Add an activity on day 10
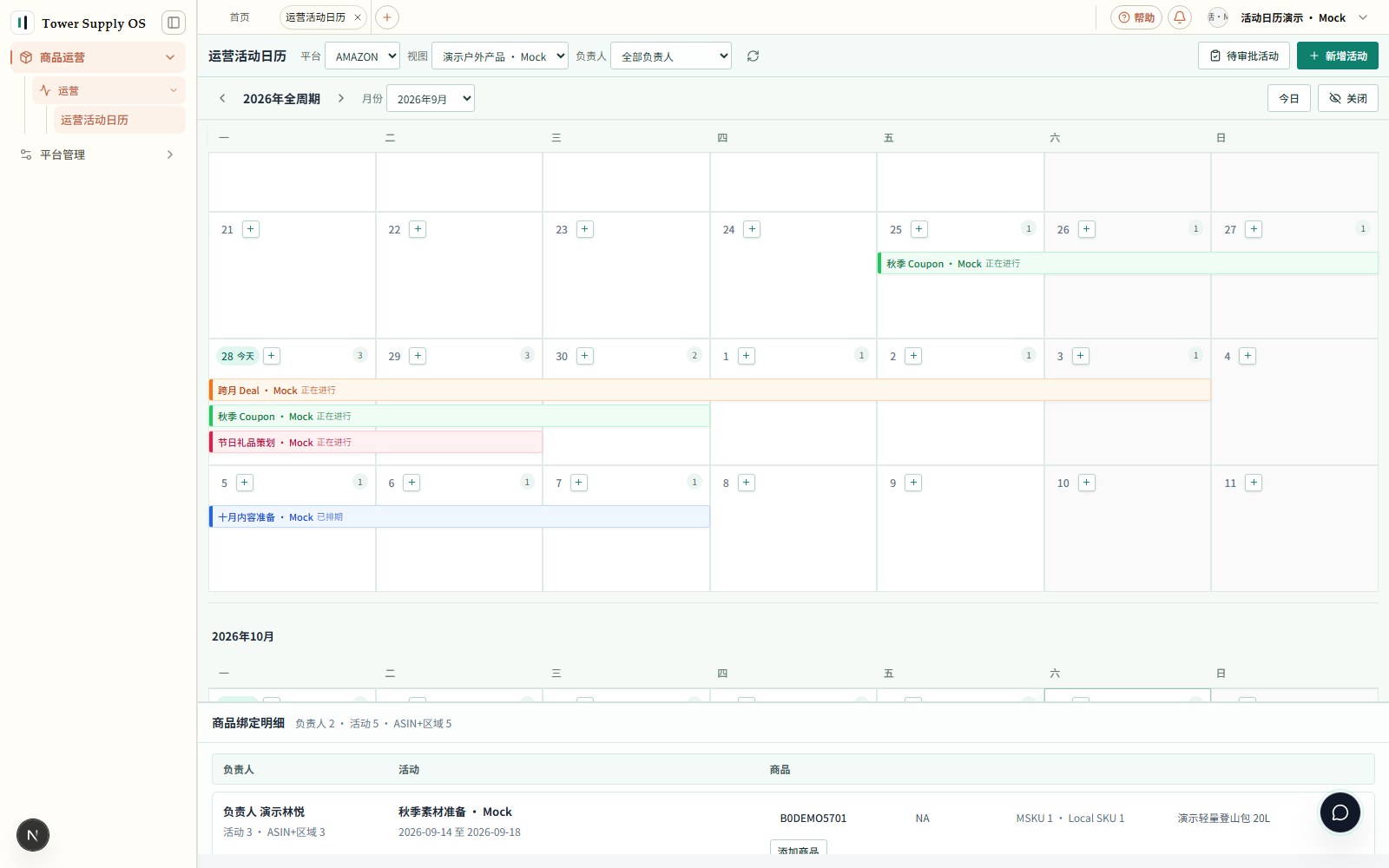1389x868 pixels. [1087, 483]
